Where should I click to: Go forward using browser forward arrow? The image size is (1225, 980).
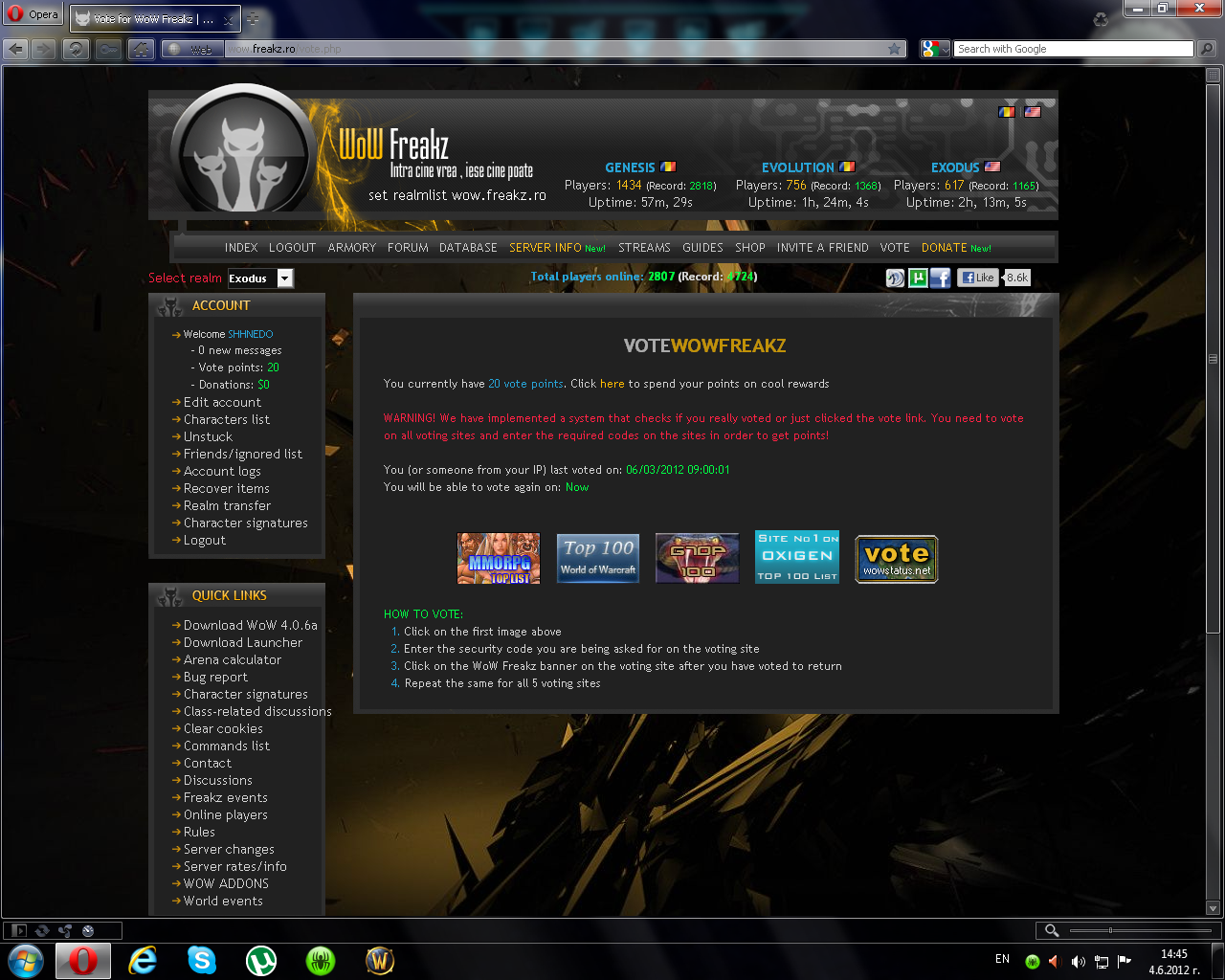pos(43,49)
